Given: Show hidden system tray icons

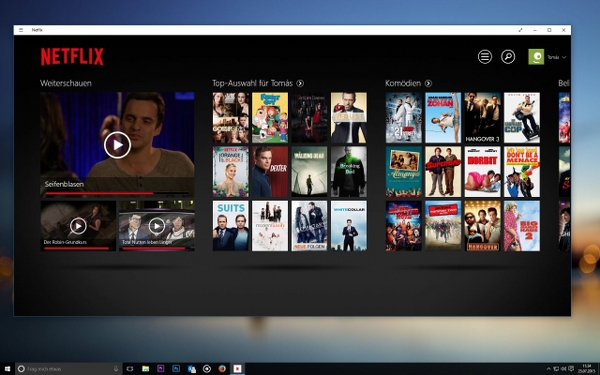Looking at the screenshot, I should [548, 369].
